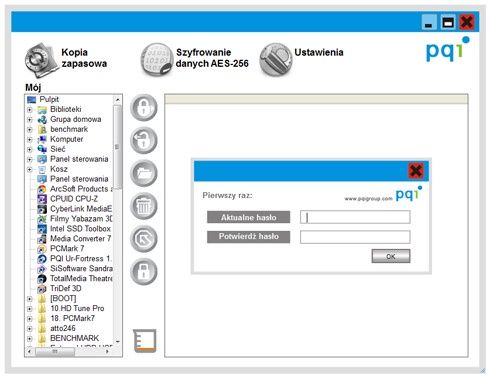Open the Kopia zapasowa backup section
The image size is (490, 379).
66,59
